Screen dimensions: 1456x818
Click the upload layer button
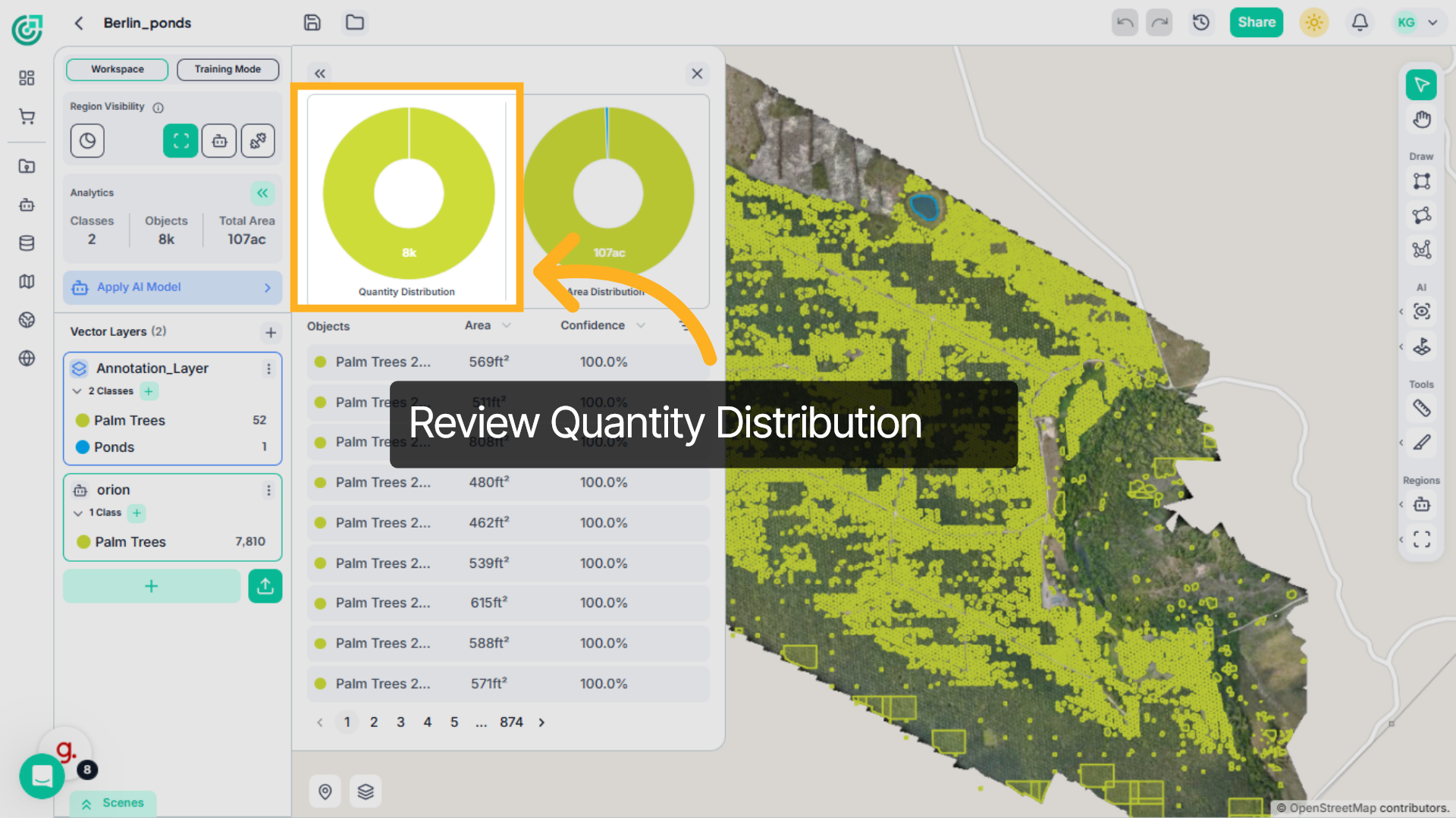point(265,586)
